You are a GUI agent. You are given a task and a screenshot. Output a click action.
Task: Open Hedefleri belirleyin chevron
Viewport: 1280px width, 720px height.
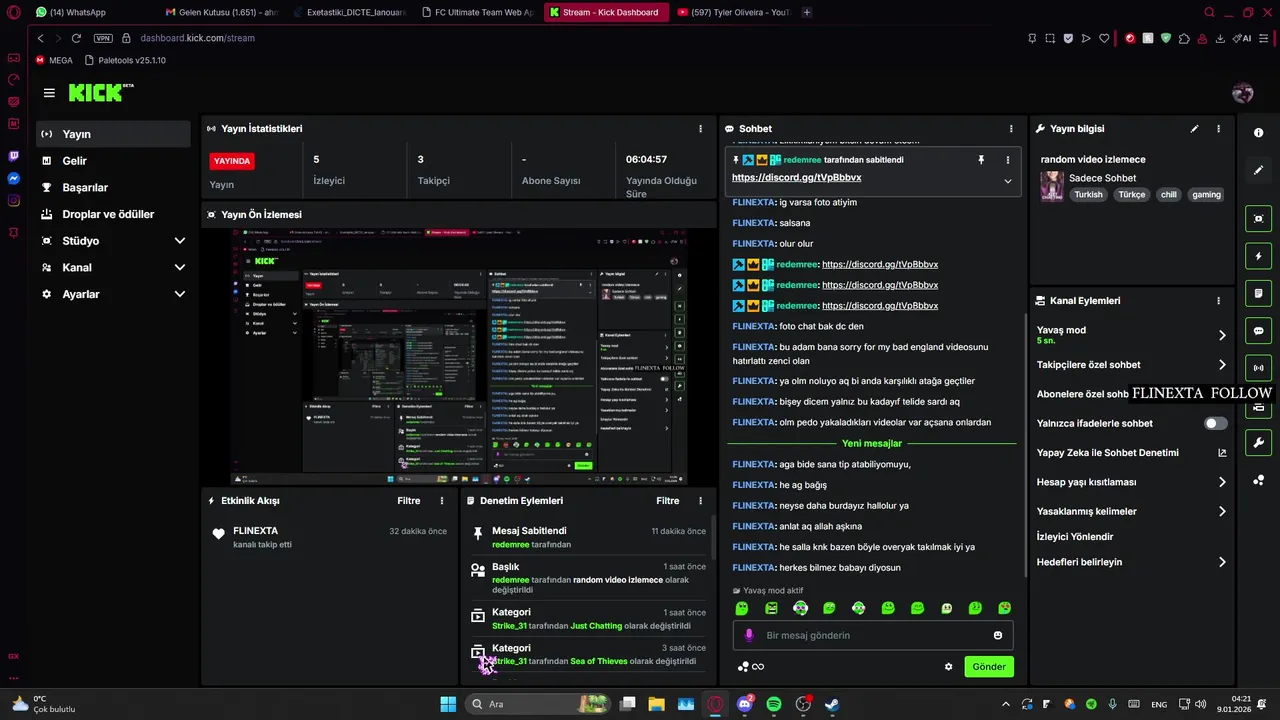(x=1222, y=562)
